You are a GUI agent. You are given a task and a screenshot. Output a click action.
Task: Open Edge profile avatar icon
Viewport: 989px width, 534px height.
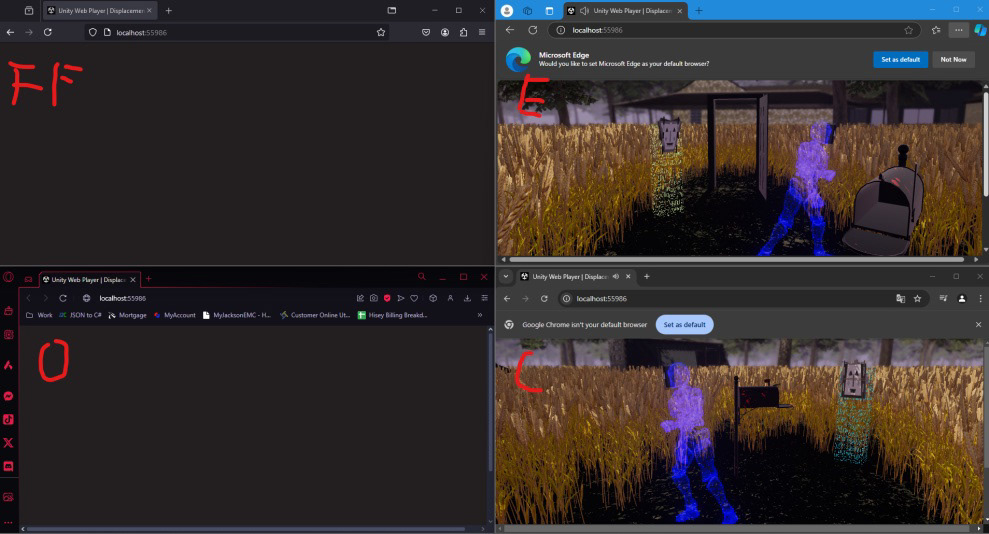coord(506,11)
